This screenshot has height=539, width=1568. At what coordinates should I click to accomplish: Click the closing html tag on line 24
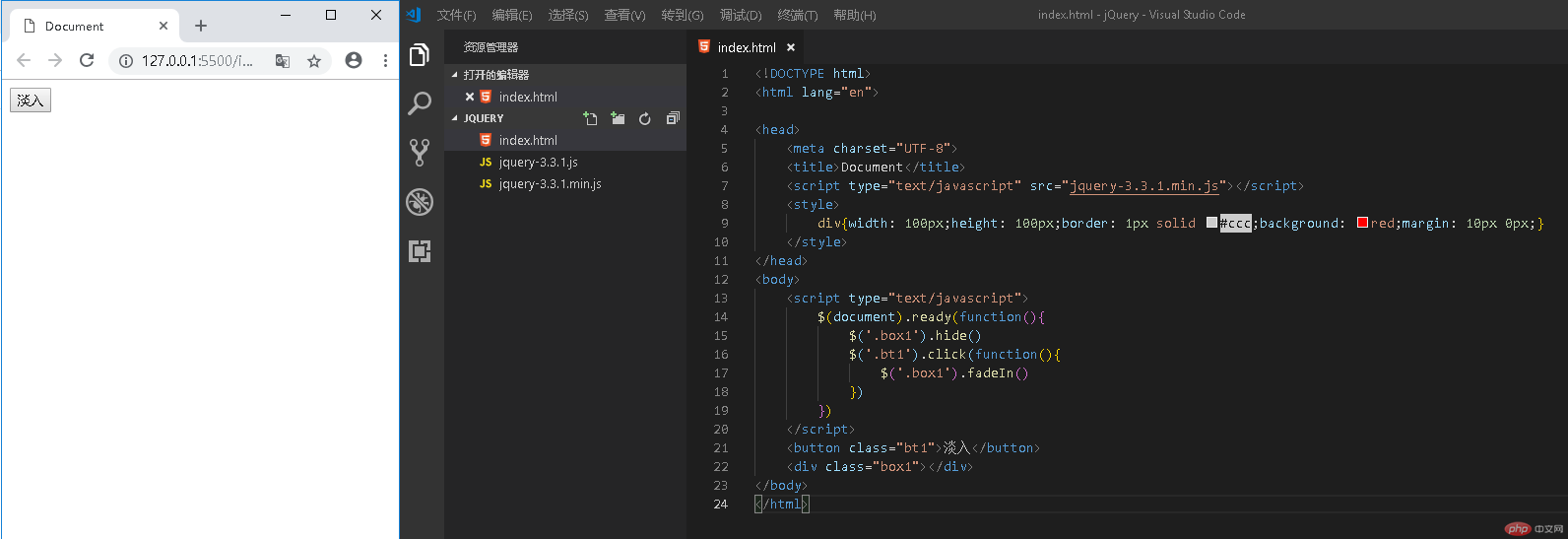(782, 504)
